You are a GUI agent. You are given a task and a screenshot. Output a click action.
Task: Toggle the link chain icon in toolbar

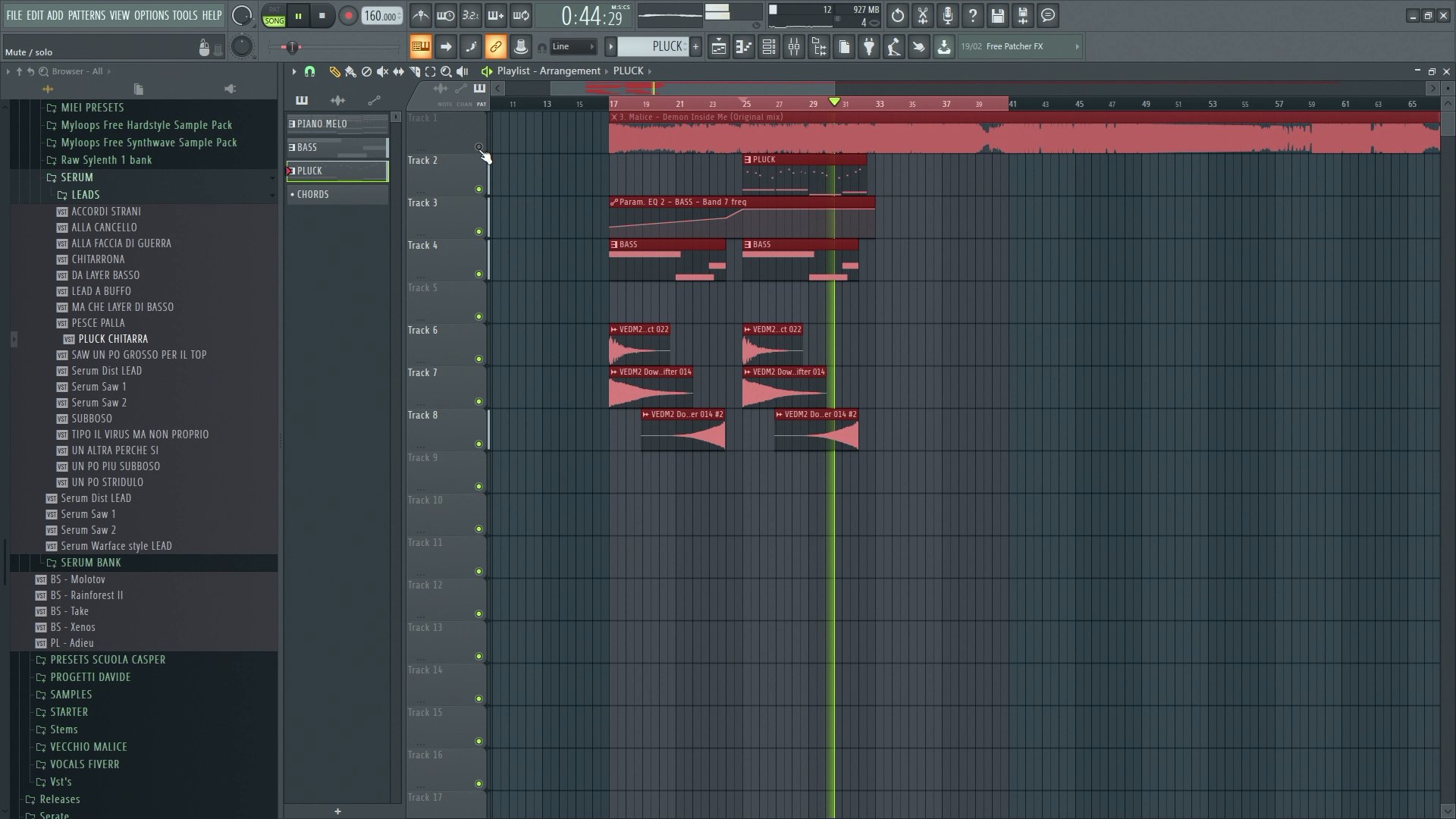pyautogui.click(x=495, y=47)
